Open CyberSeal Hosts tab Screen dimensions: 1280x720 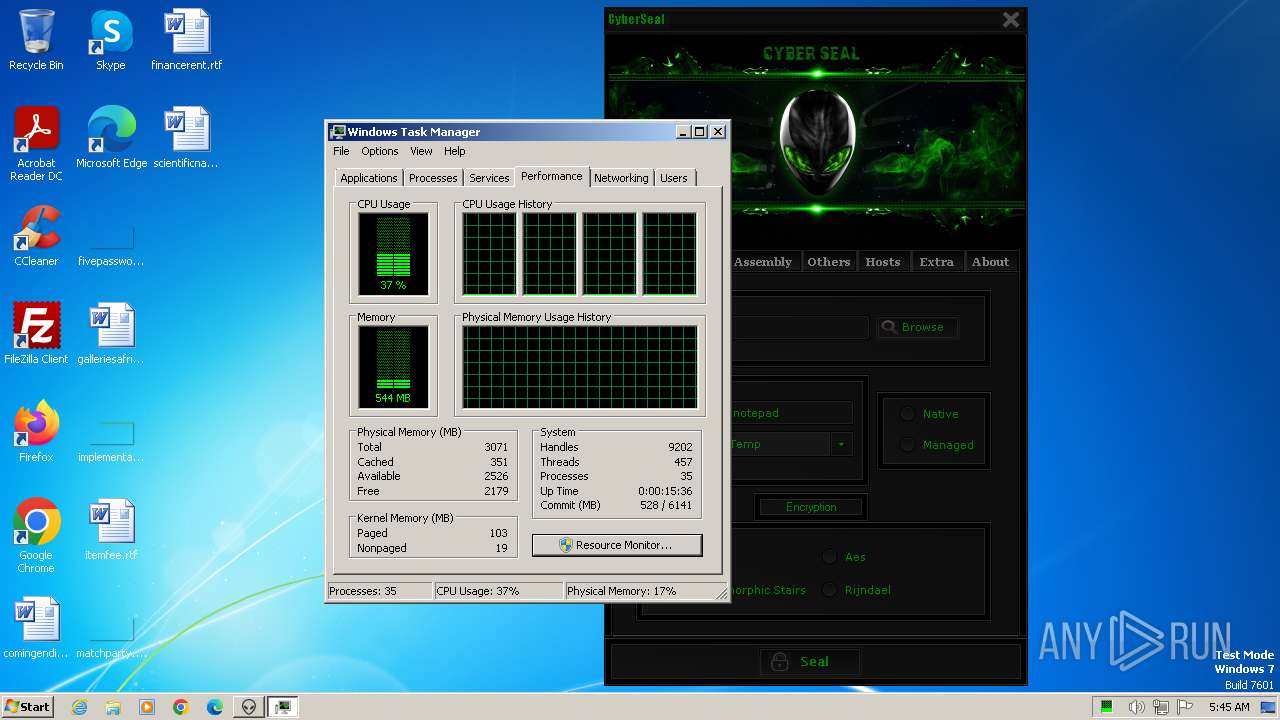883,262
